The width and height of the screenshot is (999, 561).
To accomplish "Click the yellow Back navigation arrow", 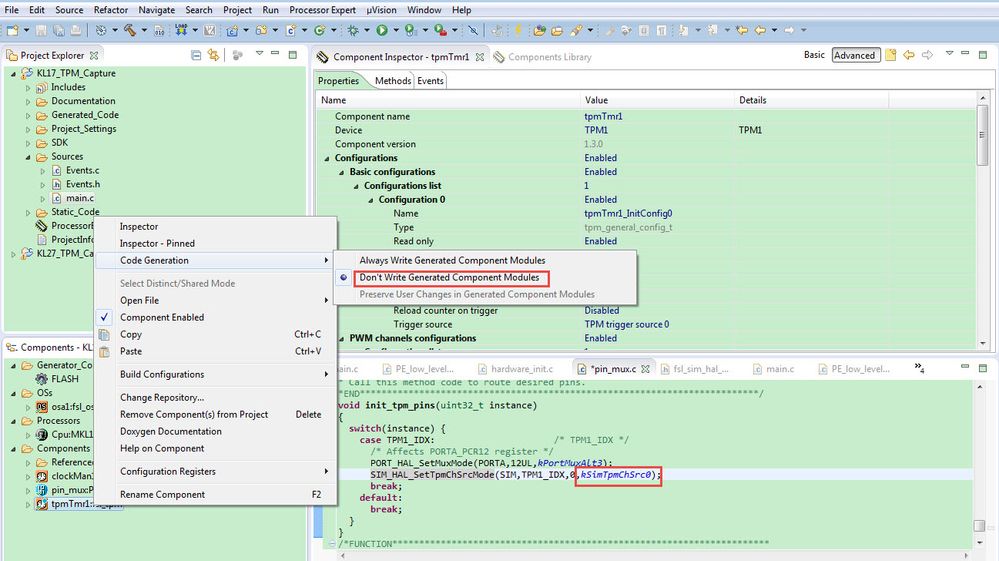I will 760,30.
